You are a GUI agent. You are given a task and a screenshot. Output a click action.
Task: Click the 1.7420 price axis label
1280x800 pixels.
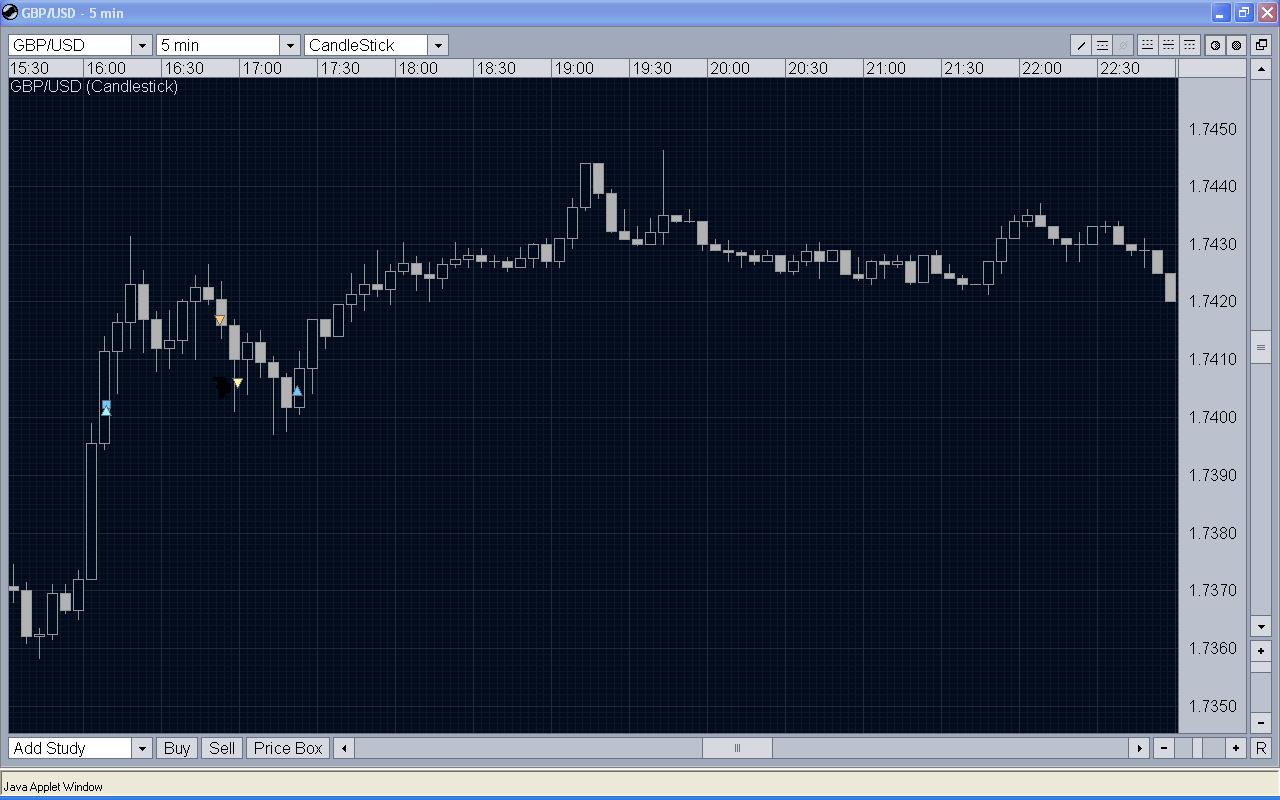click(1212, 302)
